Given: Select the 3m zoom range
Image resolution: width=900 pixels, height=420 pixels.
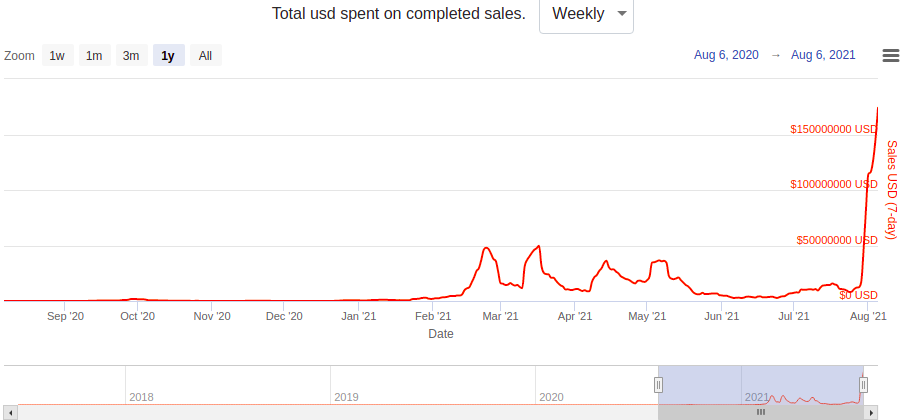Looking at the screenshot, I should 131,56.
